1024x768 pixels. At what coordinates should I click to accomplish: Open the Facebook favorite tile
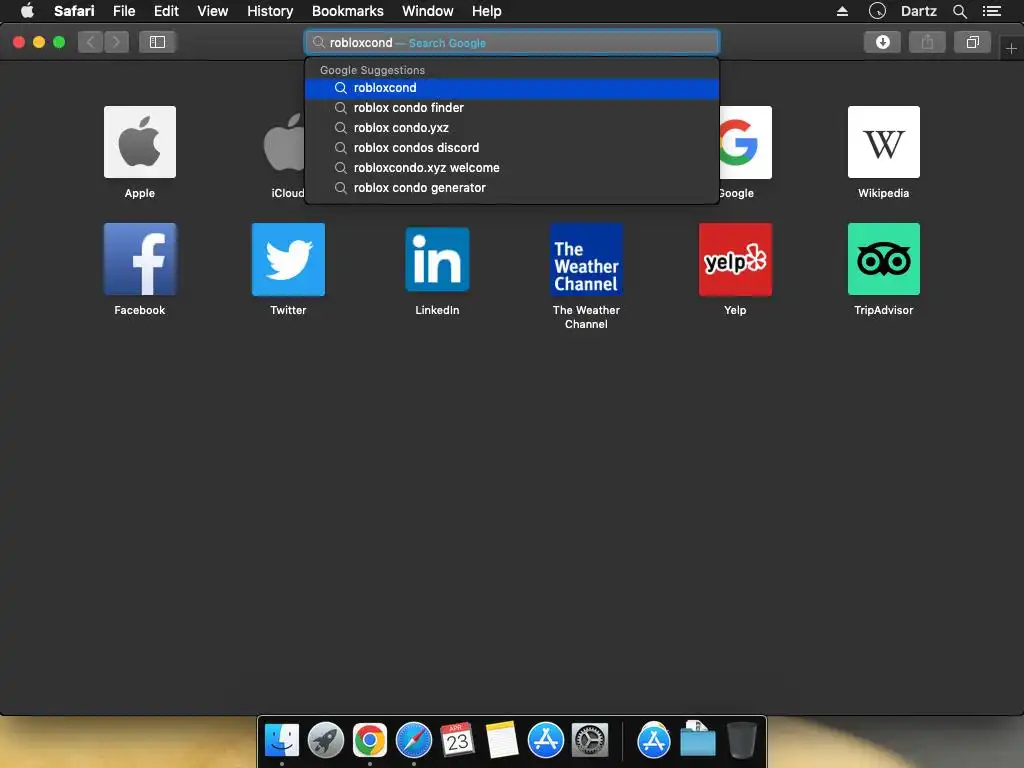click(x=140, y=259)
